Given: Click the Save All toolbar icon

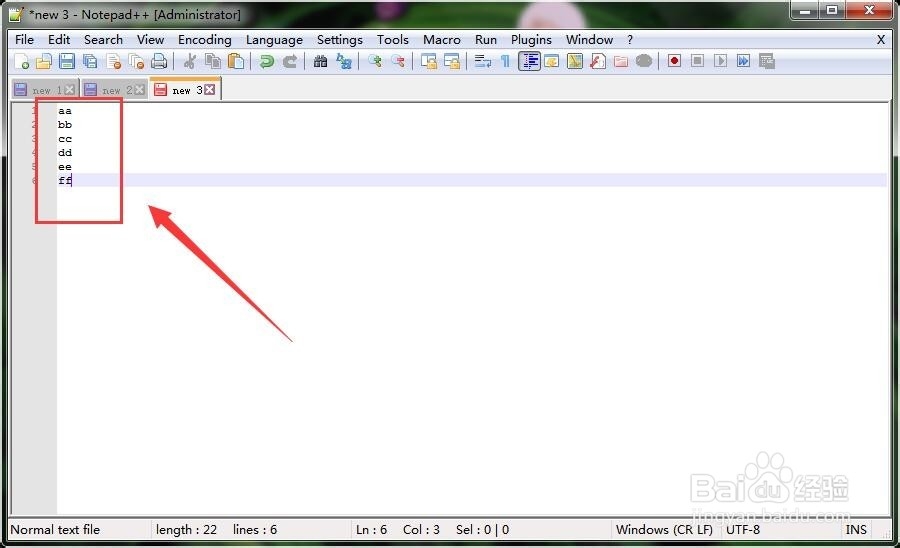Looking at the screenshot, I should 90,61.
